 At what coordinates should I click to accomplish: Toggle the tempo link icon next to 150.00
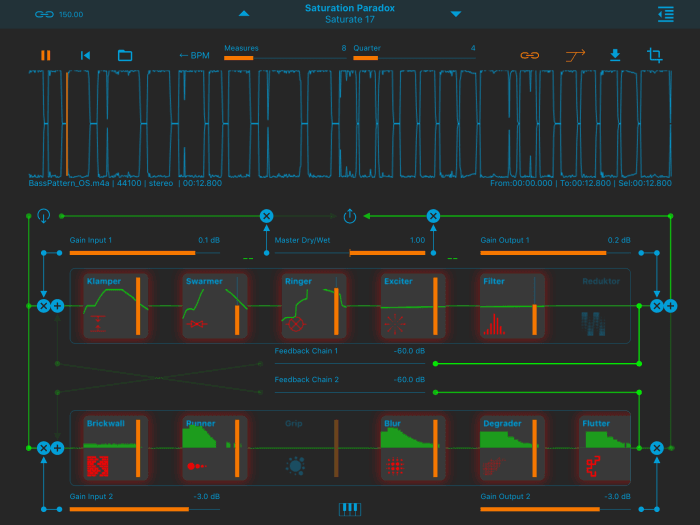click(44, 14)
